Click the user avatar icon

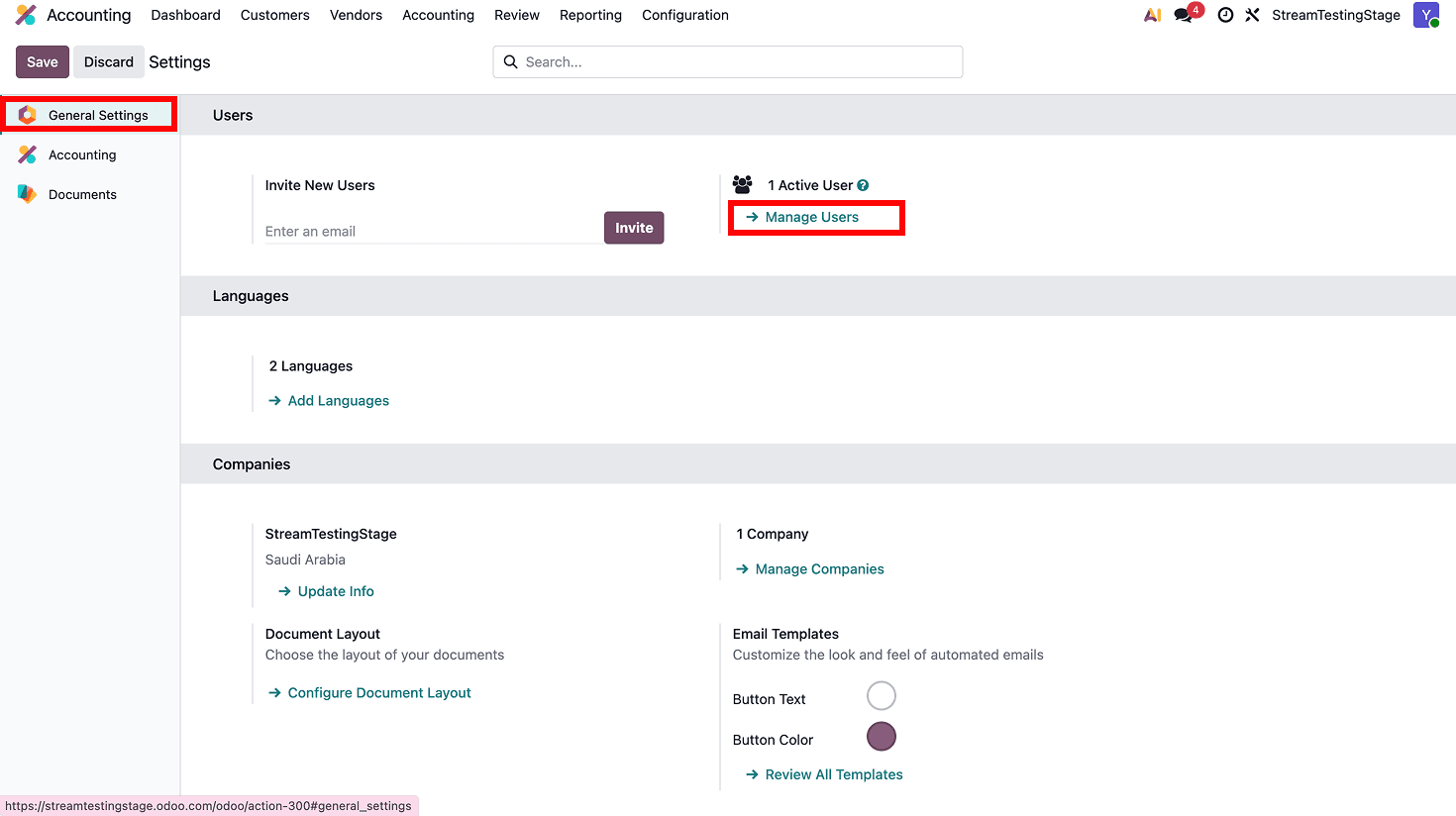(x=1426, y=15)
